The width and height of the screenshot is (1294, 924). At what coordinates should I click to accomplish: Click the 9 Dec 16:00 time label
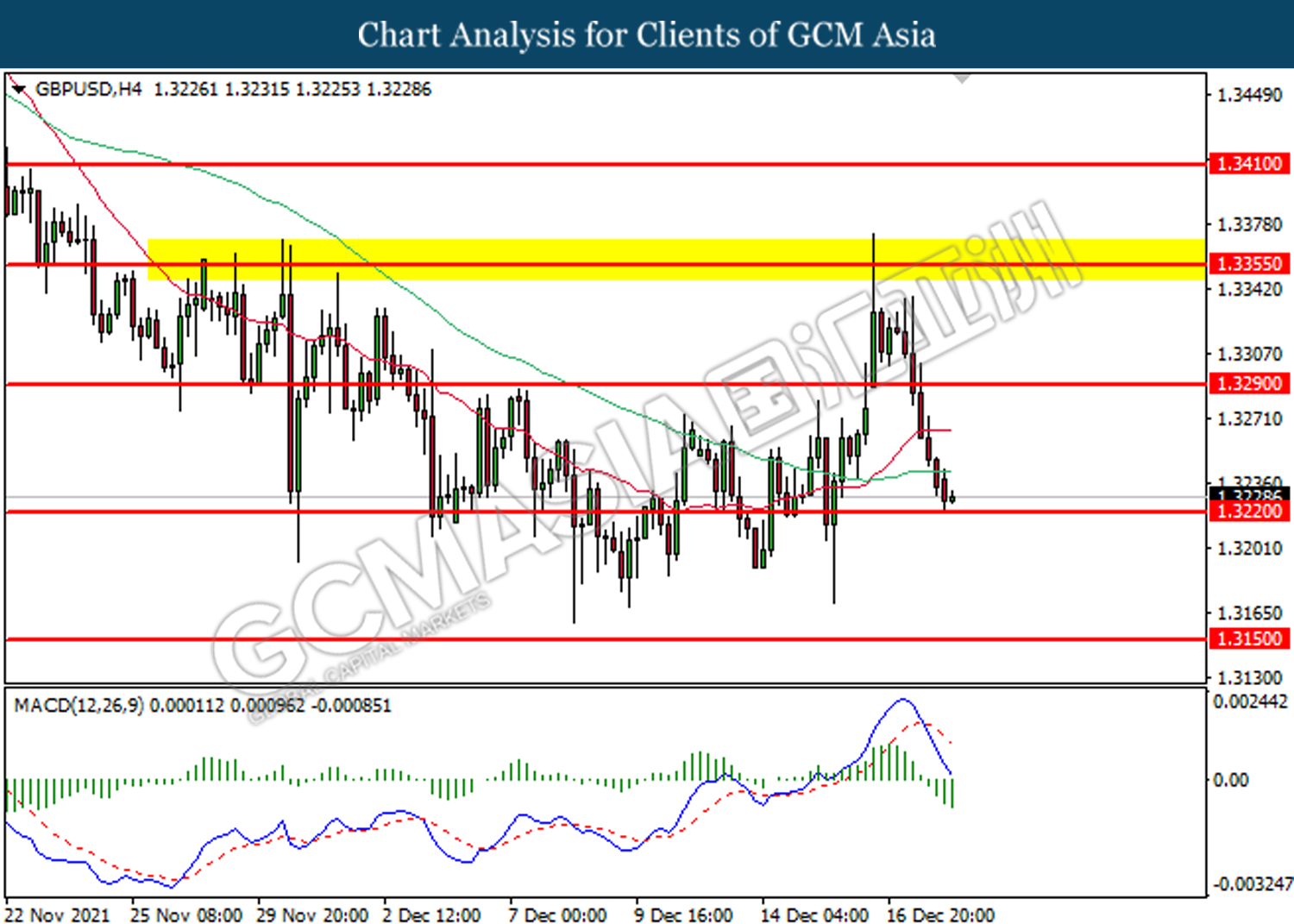[x=683, y=915]
